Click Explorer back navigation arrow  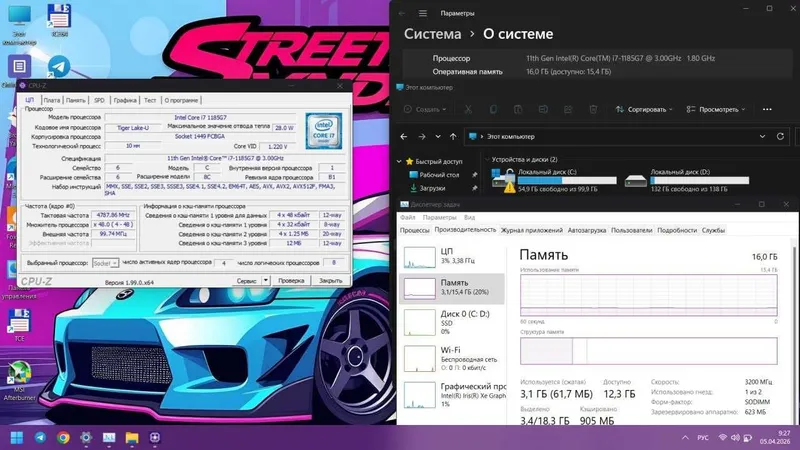click(404, 137)
